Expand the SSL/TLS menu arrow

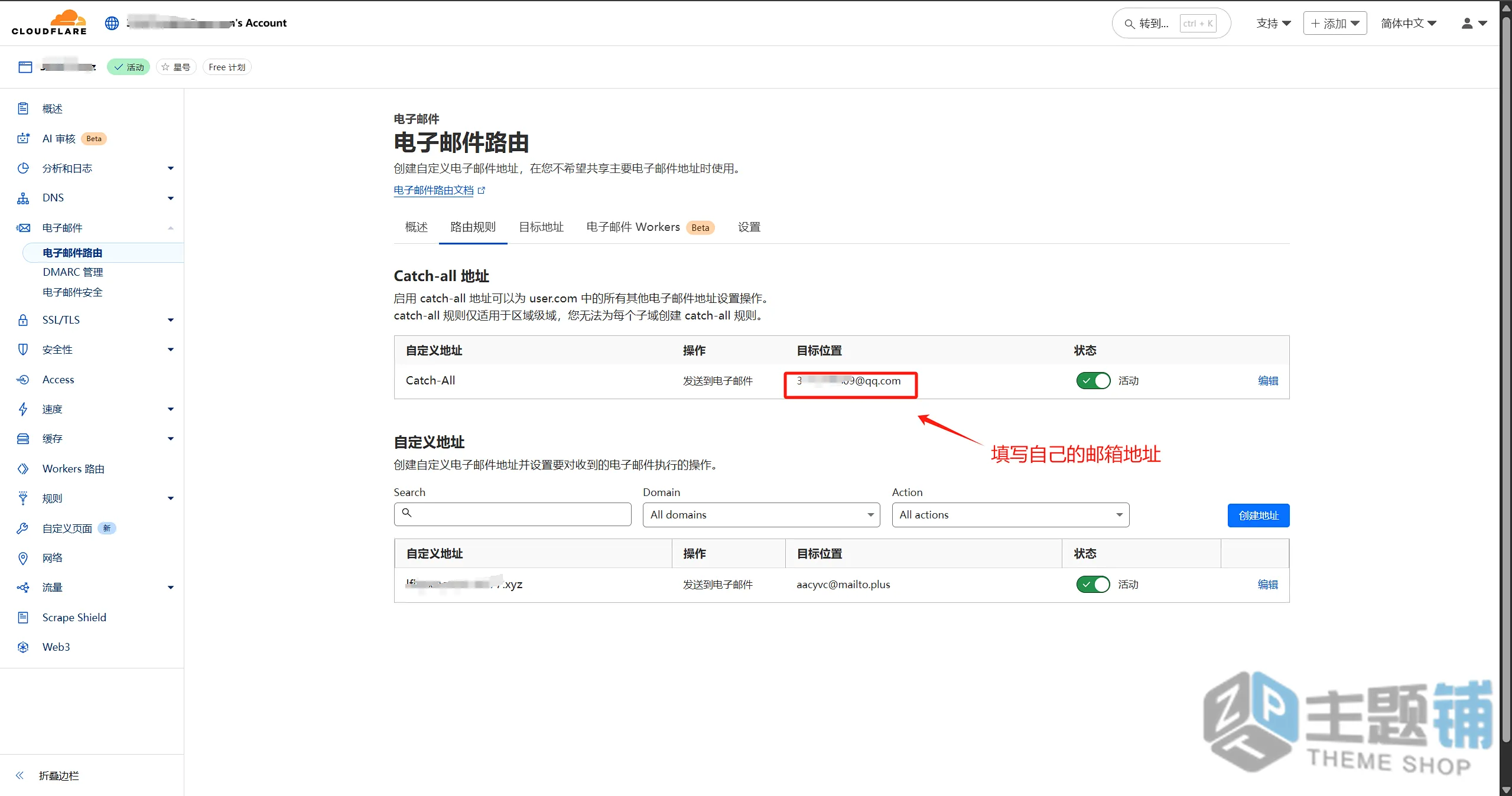(x=171, y=320)
